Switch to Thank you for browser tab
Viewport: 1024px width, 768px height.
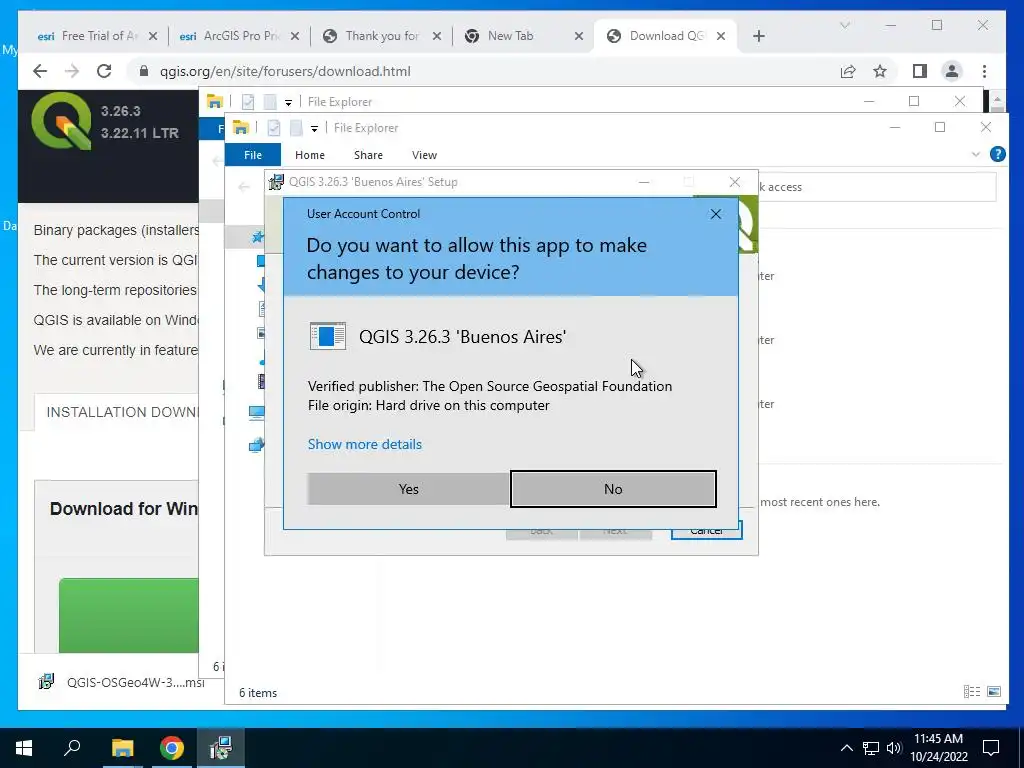tap(381, 36)
